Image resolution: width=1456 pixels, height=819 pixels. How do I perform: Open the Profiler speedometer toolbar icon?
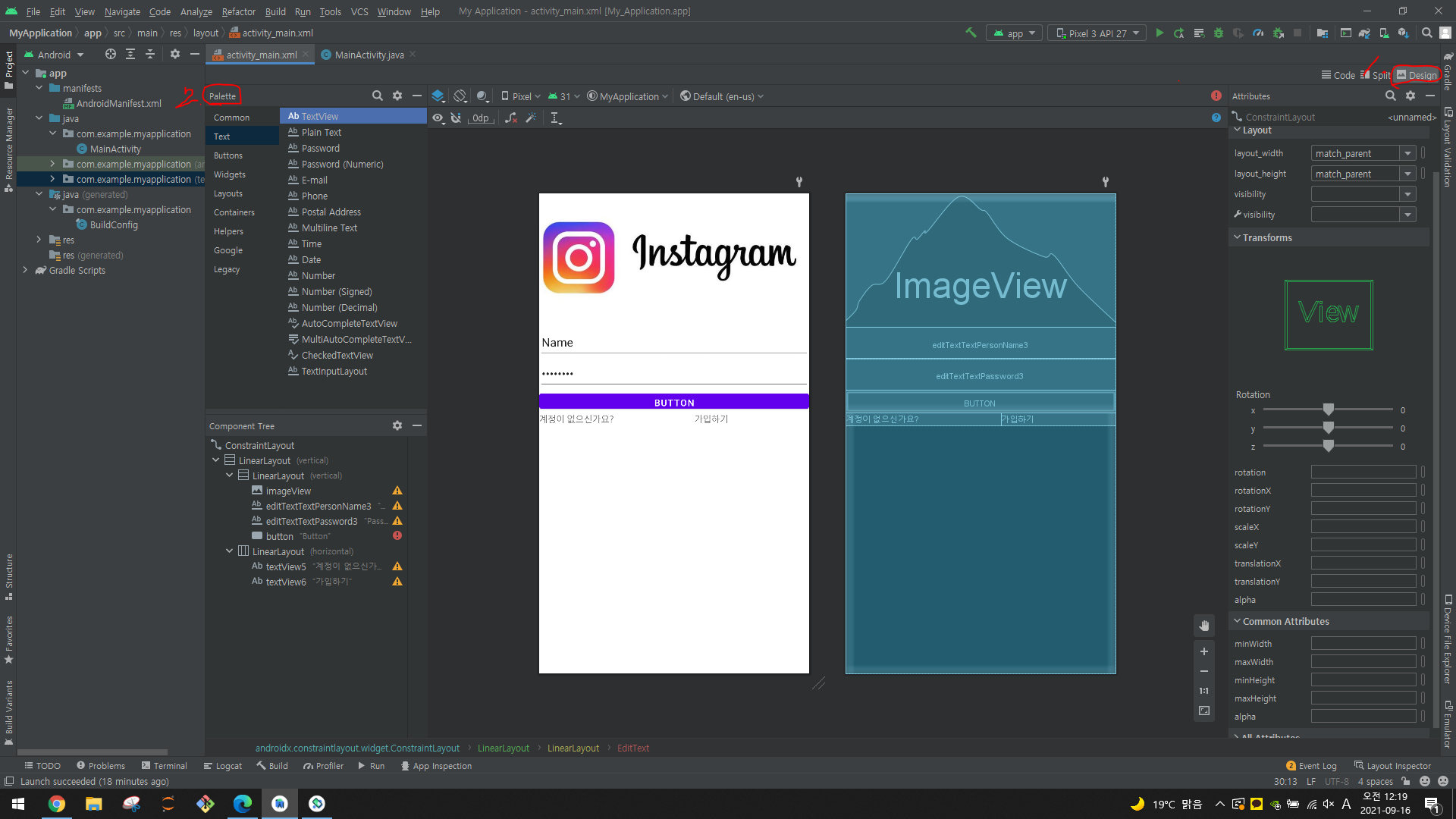pyautogui.click(x=1258, y=33)
